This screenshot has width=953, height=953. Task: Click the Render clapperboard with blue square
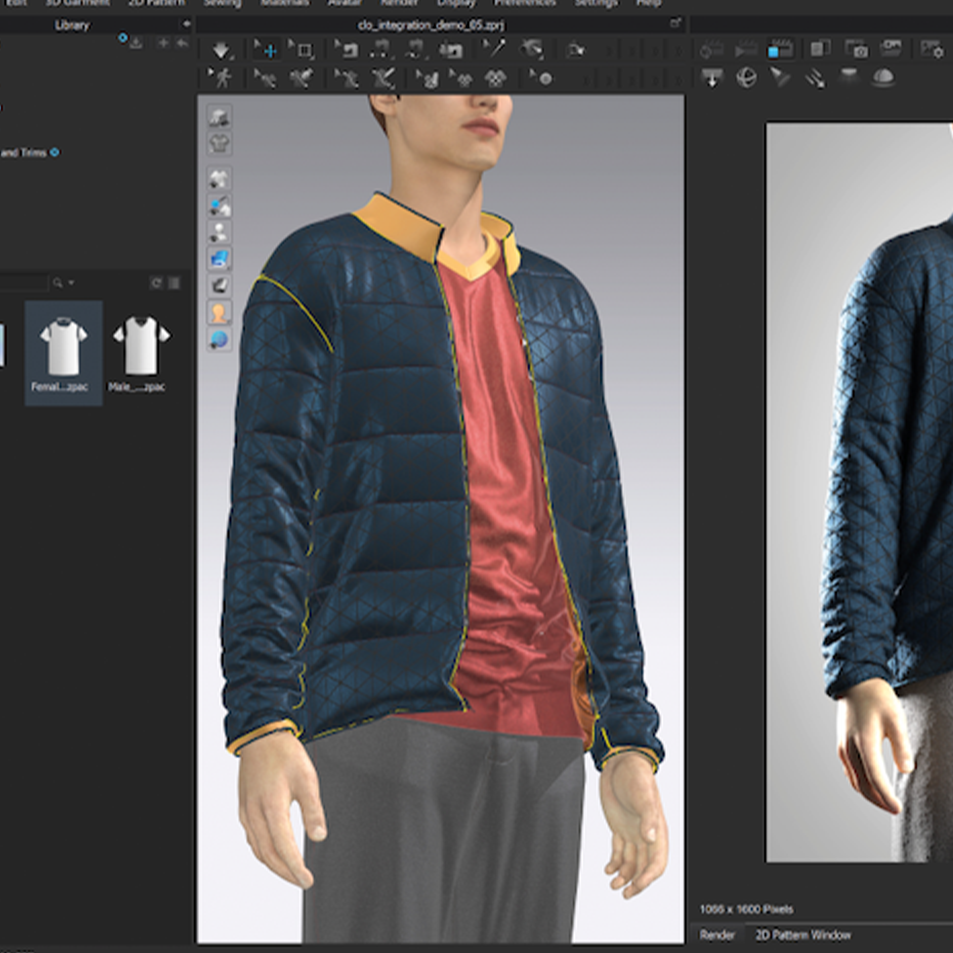tap(780, 49)
